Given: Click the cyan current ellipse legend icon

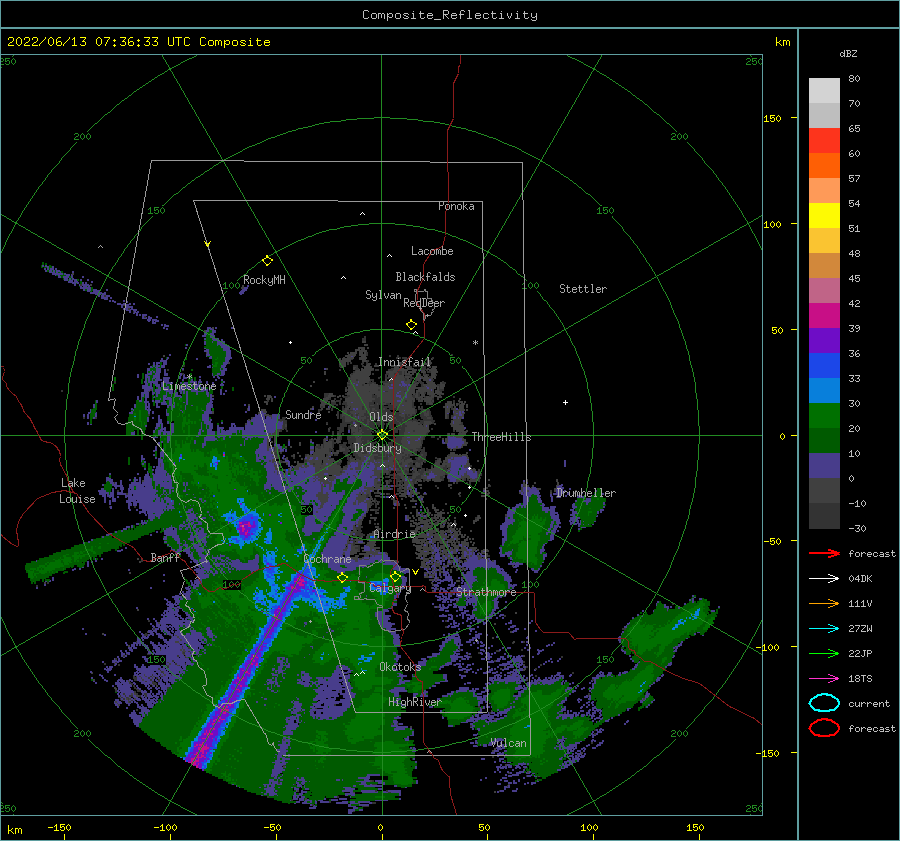Looking at the screenshot, I should pos(824,703).
